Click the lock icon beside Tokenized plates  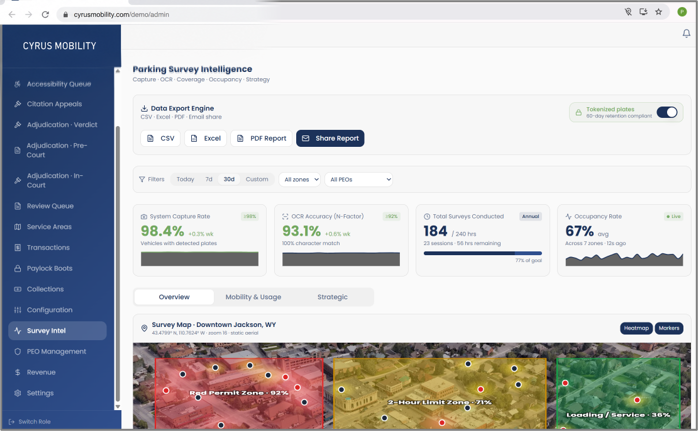pos(578,113)
